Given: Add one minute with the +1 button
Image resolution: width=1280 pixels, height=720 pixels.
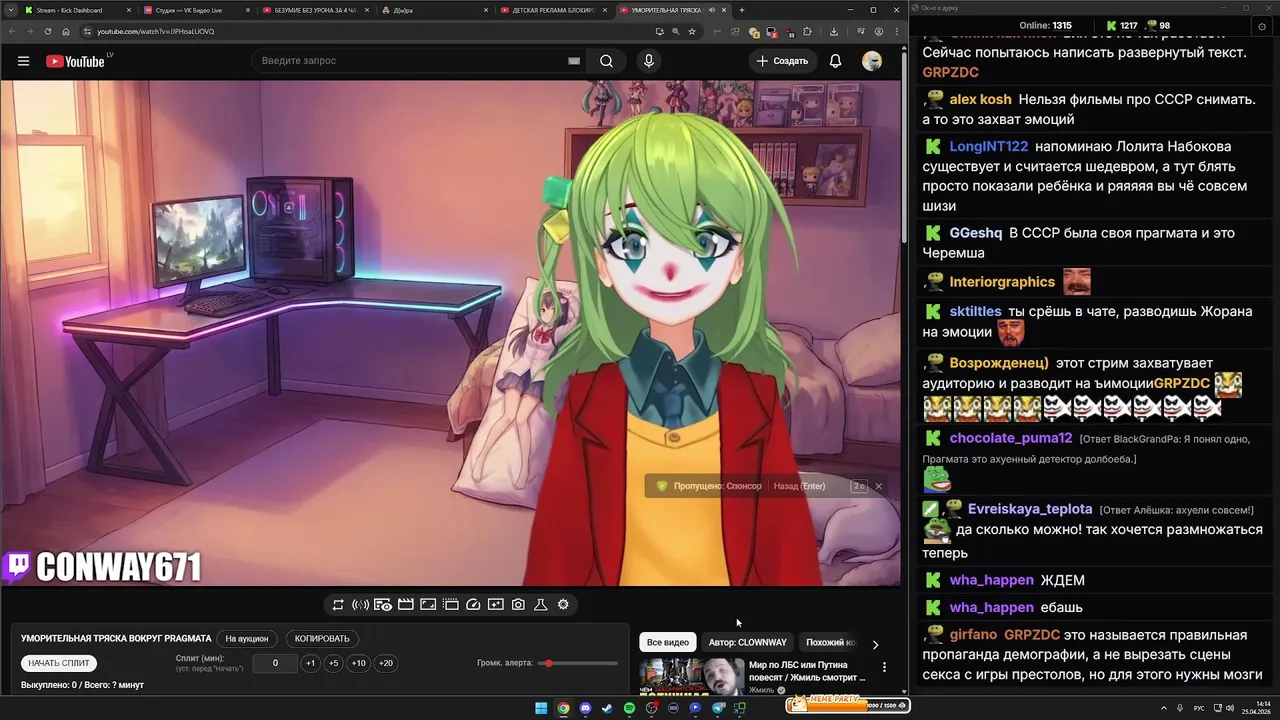Looking at the screenshot, I should tap(310, 663).
